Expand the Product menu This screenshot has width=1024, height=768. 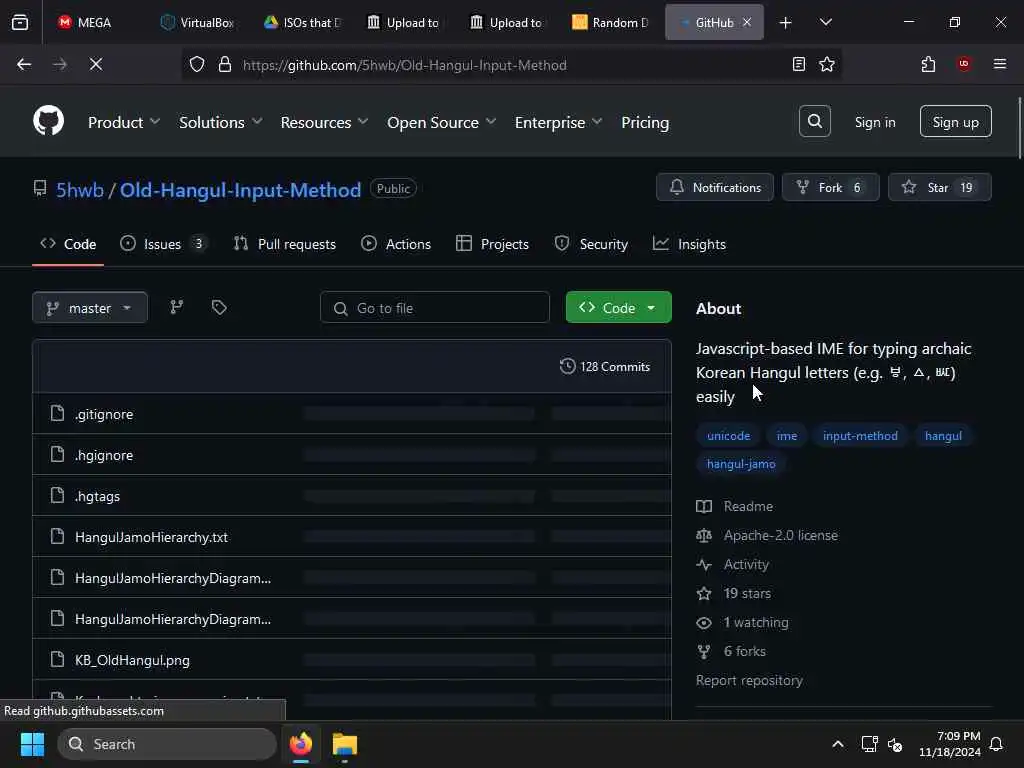pyautogui.click(x=123, y=122)
